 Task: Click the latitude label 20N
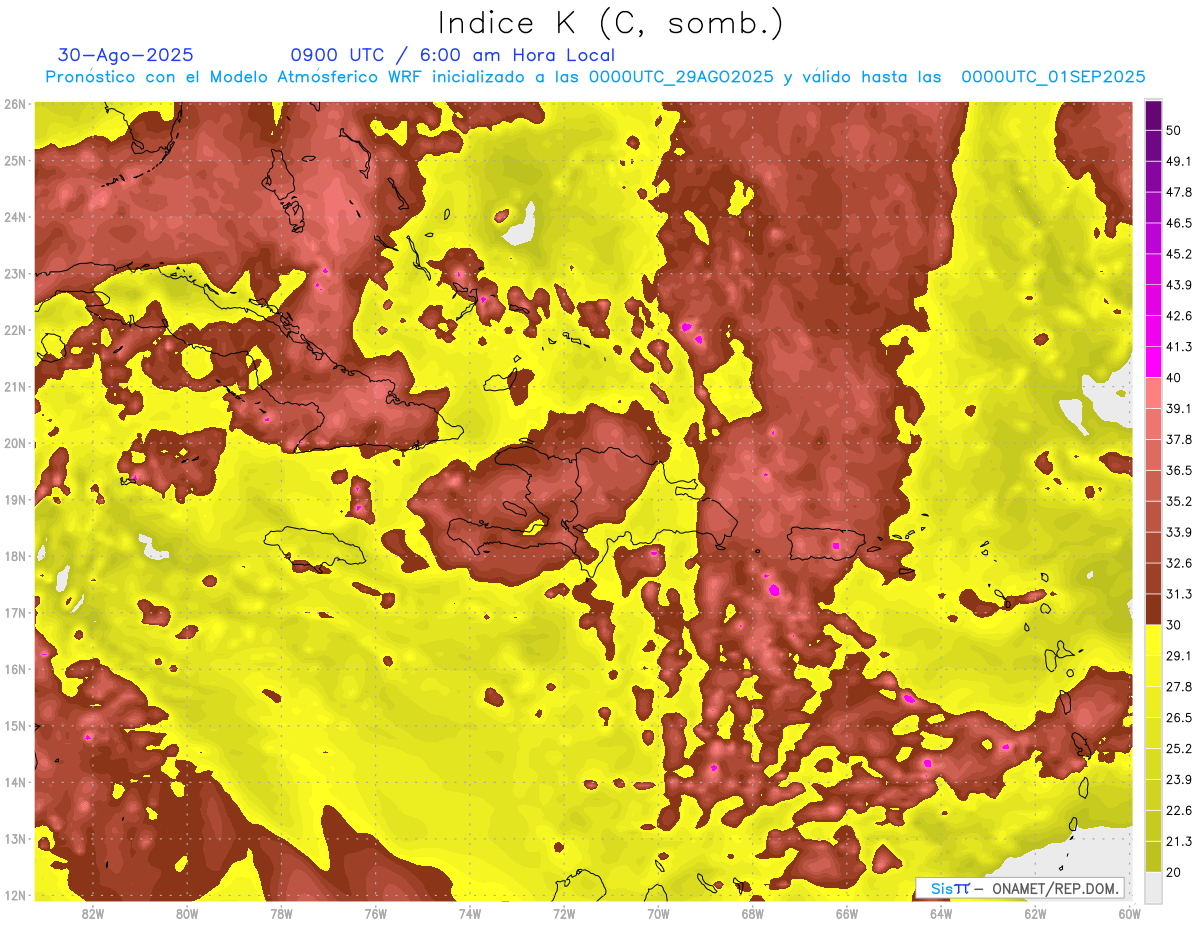coord(15,443)
